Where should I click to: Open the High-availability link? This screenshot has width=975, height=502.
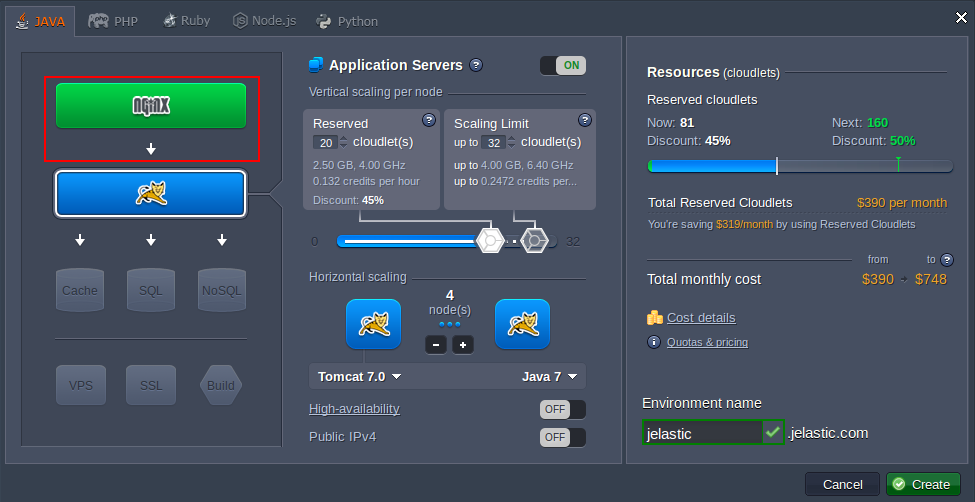(354, 409)
